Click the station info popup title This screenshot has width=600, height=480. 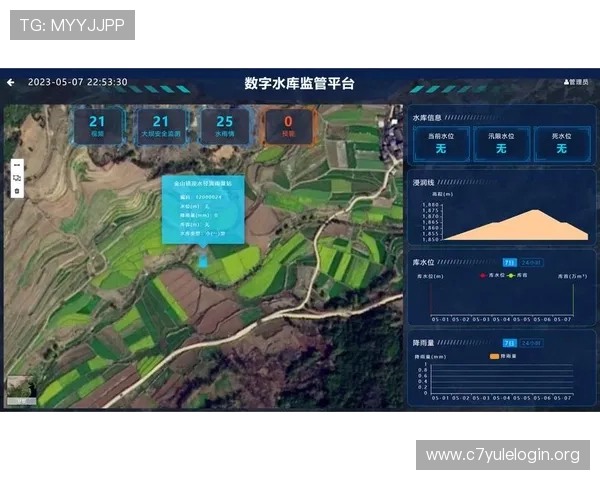(203, 184)
